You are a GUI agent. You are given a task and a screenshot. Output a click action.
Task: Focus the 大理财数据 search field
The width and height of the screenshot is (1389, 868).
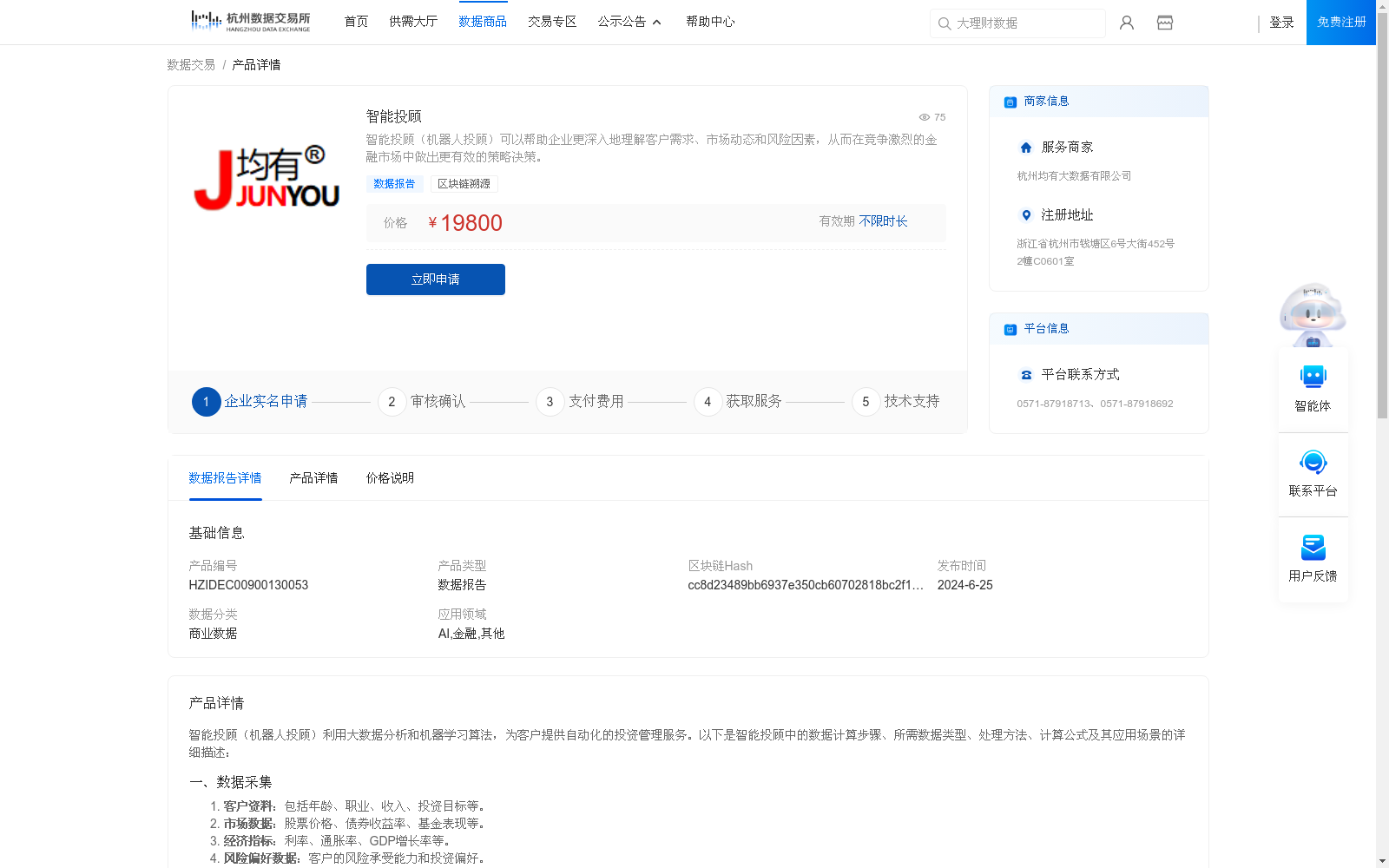click(1017, 23)
